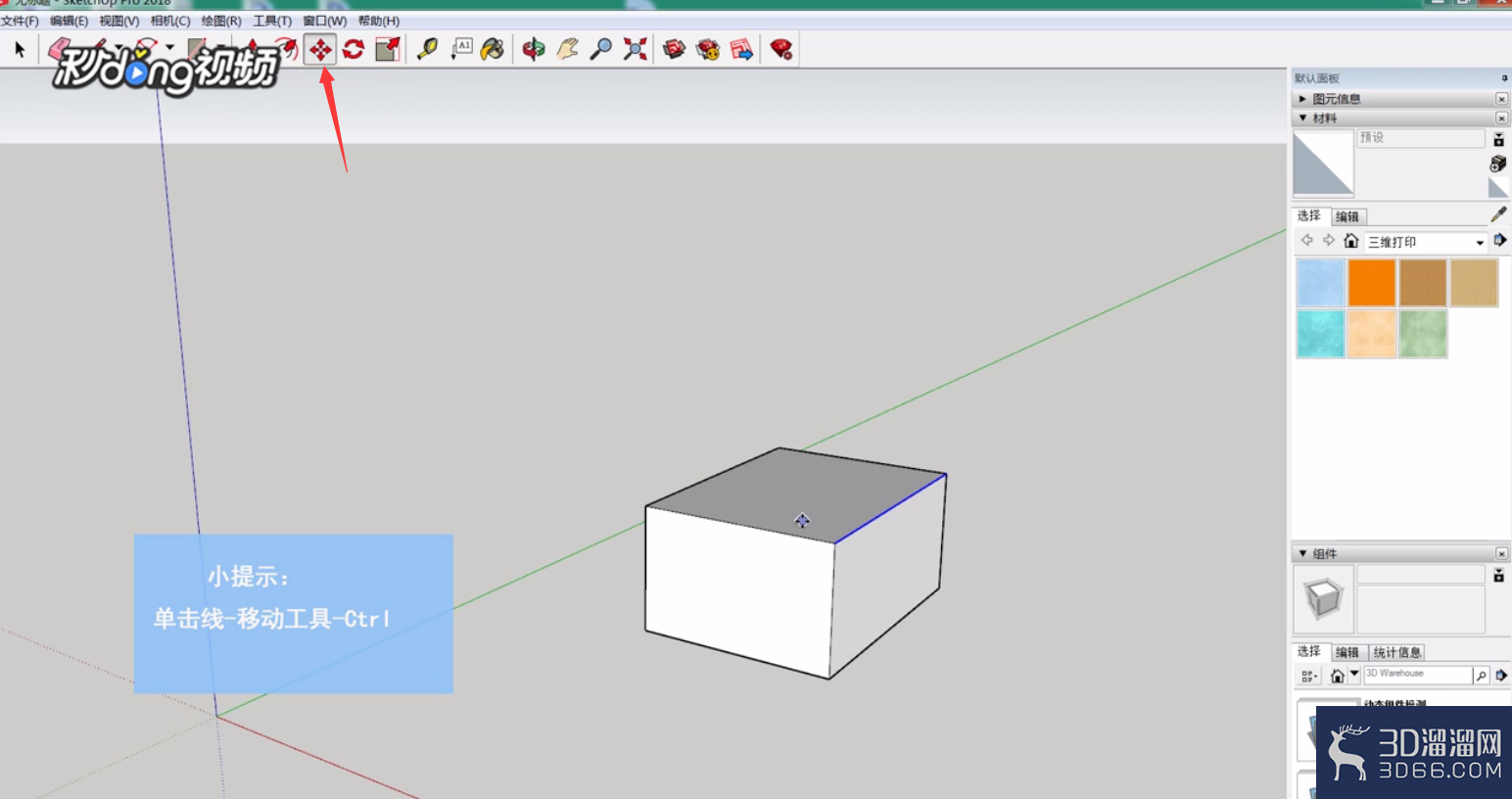
Task: Open the 绘图(R) menu
Action: tap(221, 21)
